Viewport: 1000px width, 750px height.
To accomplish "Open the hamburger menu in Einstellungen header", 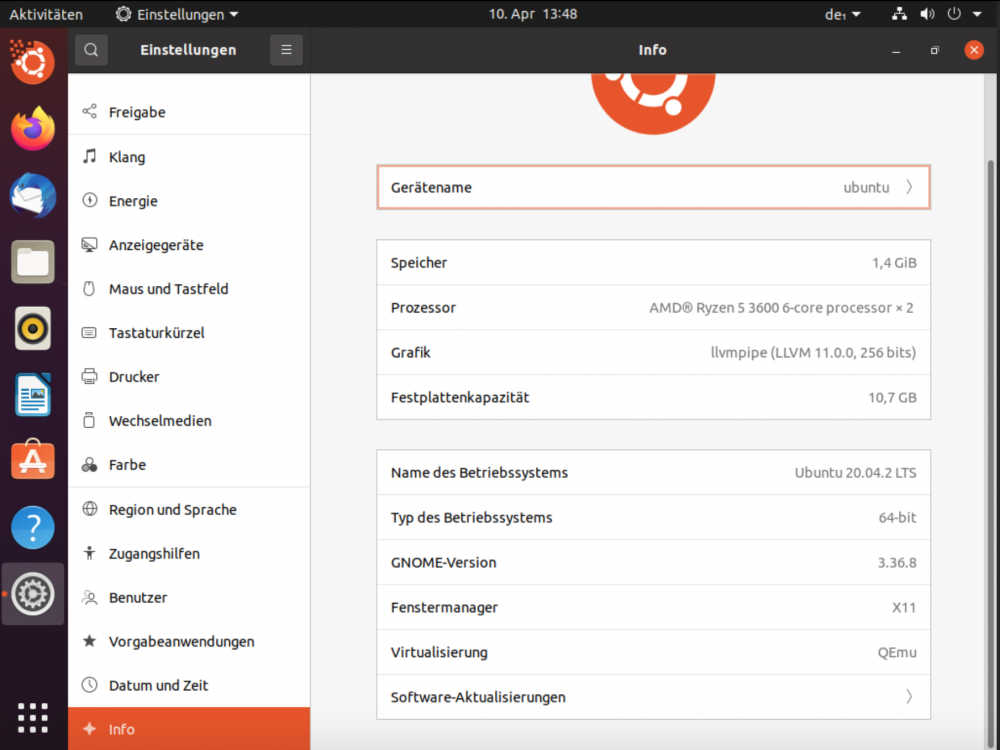I will [x=286, y=50].
